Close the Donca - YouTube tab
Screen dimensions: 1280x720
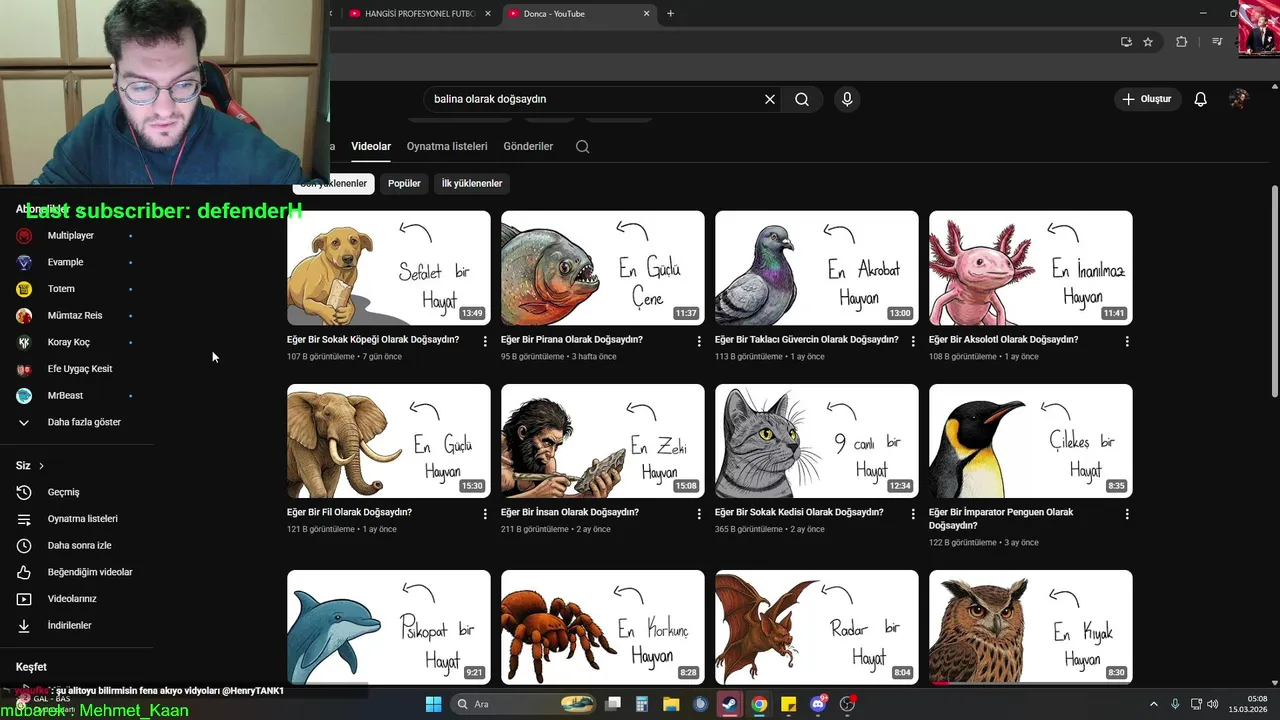(646, 13)
